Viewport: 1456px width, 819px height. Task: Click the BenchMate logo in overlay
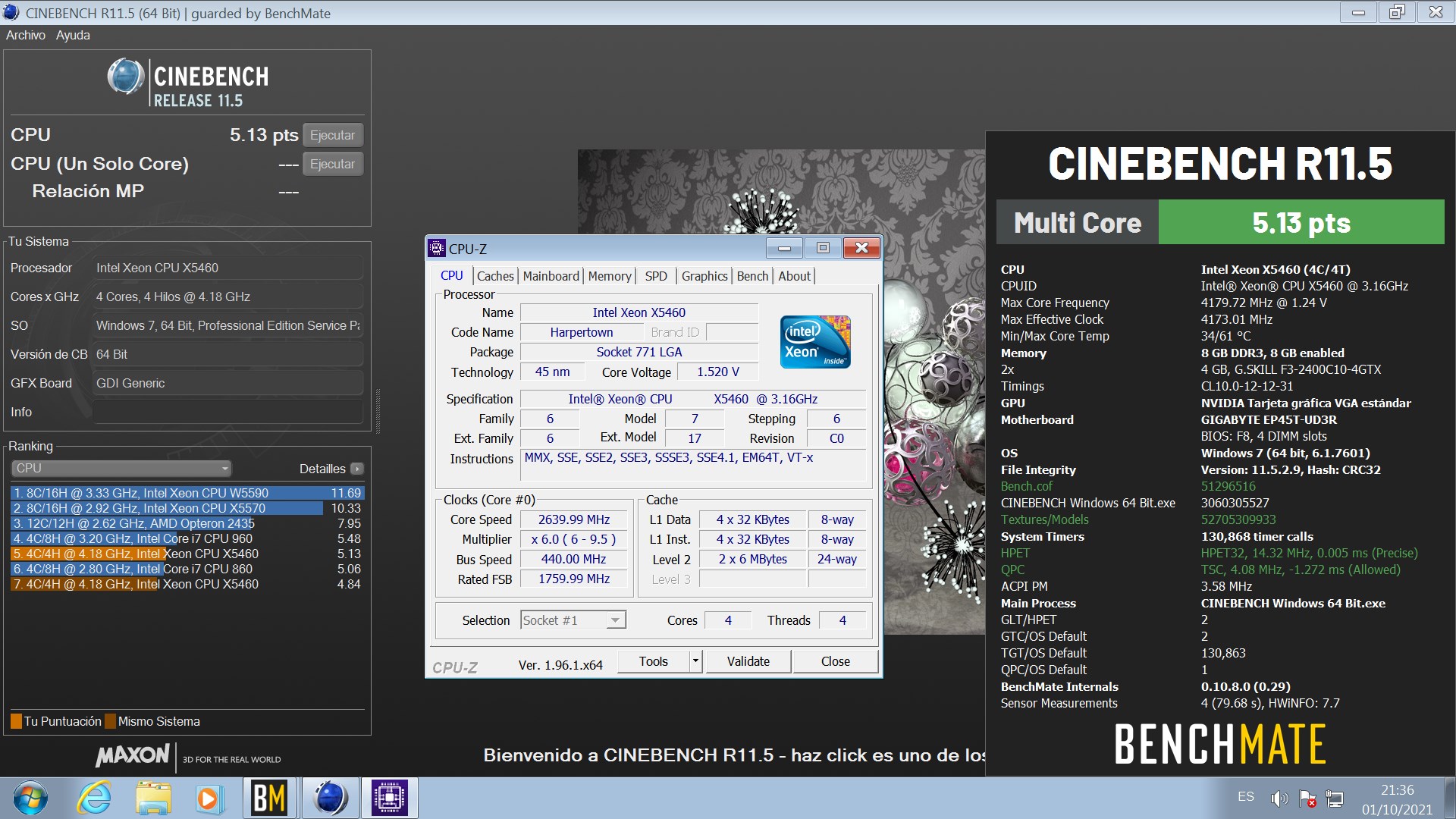coord(1219,744)
